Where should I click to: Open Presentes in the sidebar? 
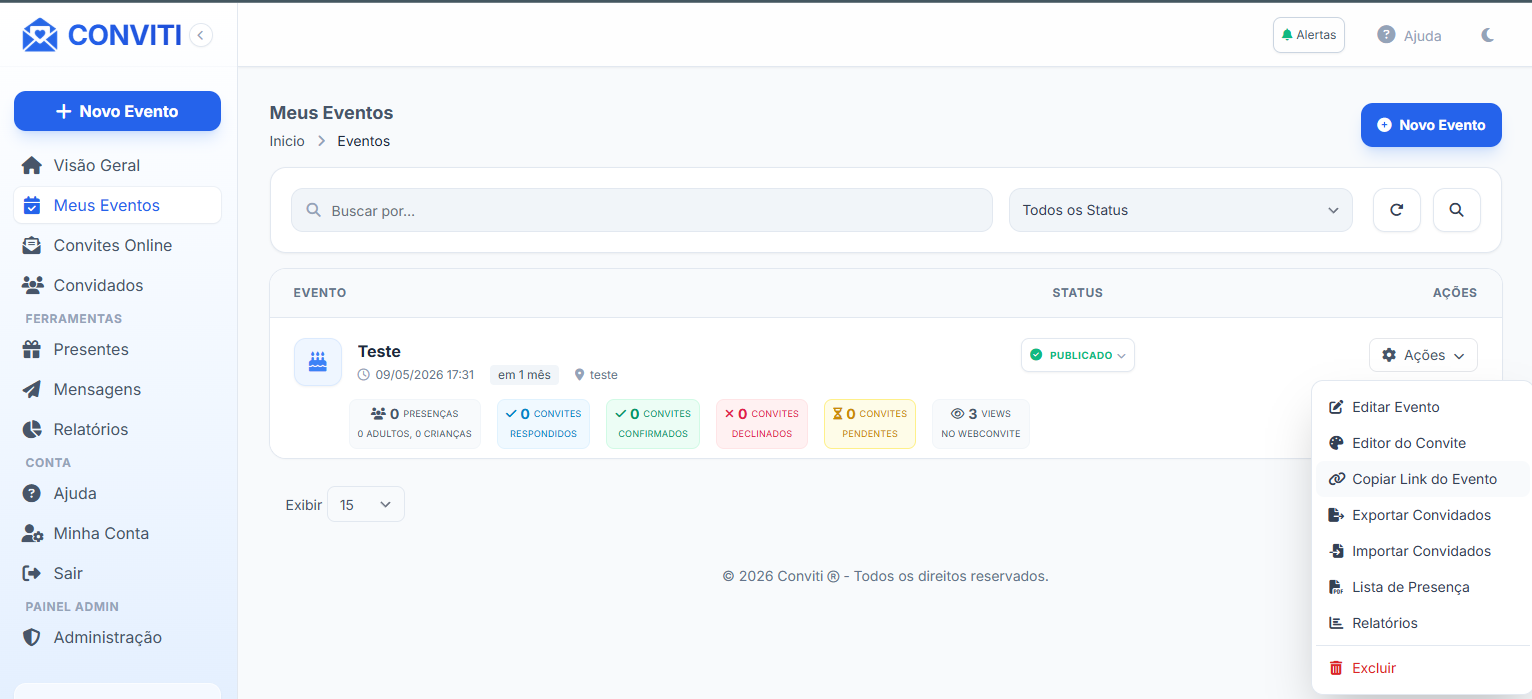coord(90,349)
